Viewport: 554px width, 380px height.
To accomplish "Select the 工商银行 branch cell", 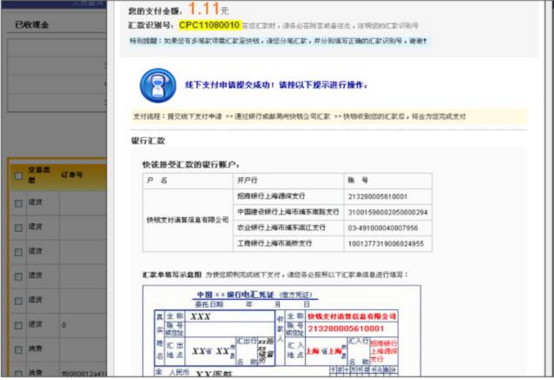I will (x=288, y=243).
